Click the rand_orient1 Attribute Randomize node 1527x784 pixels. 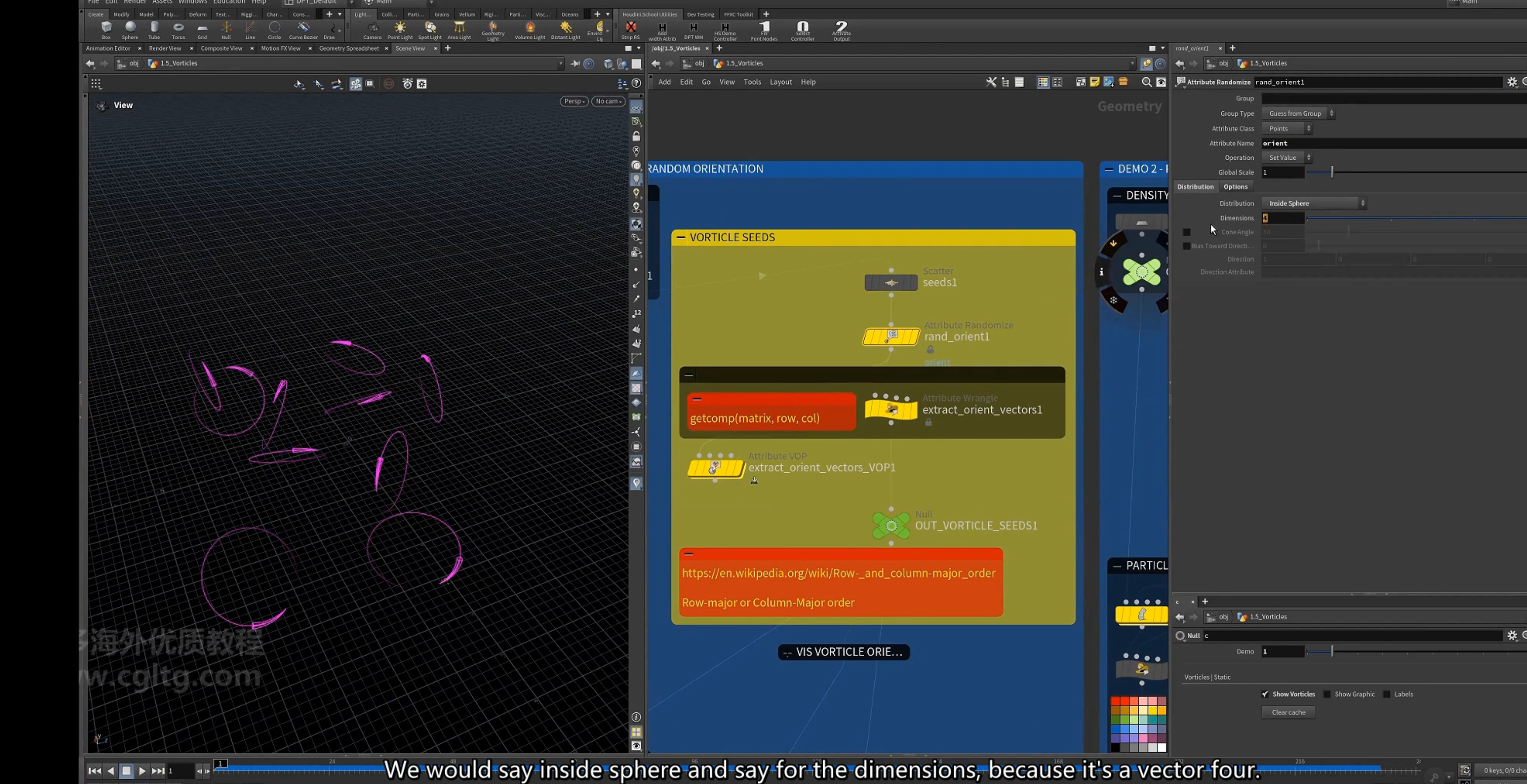891,337
